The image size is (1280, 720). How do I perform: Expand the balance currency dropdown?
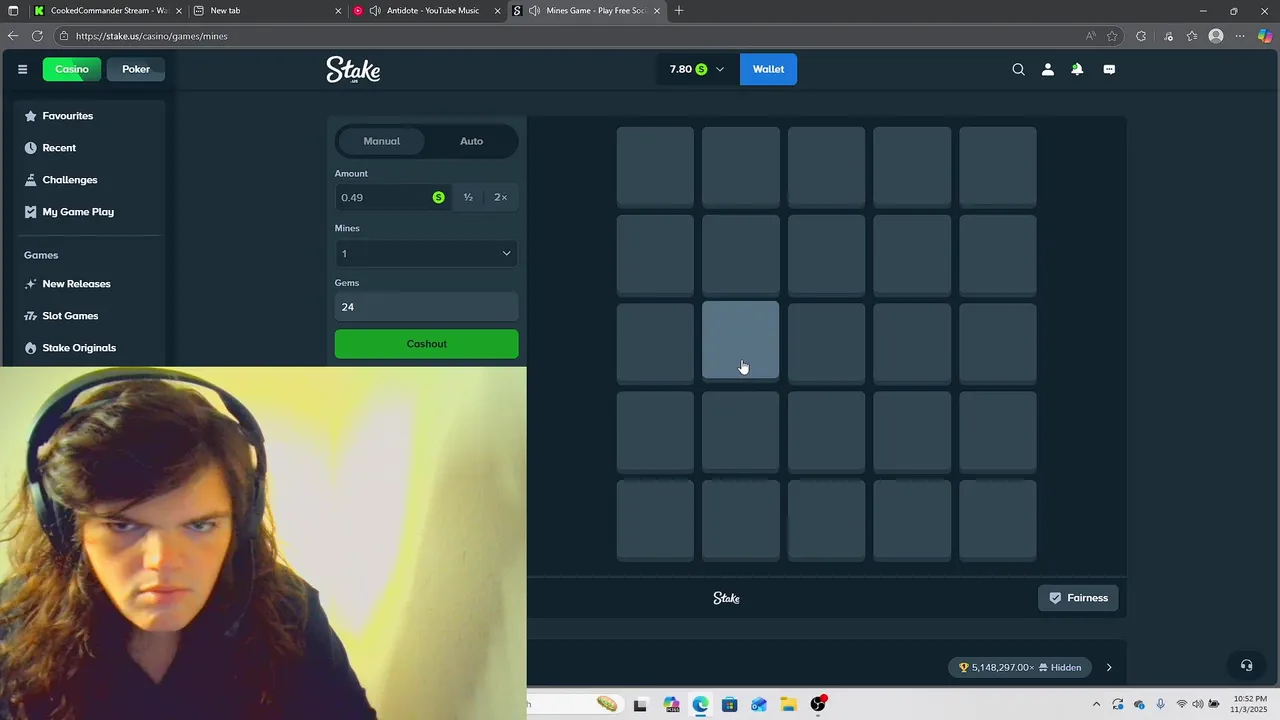(719, 69)
